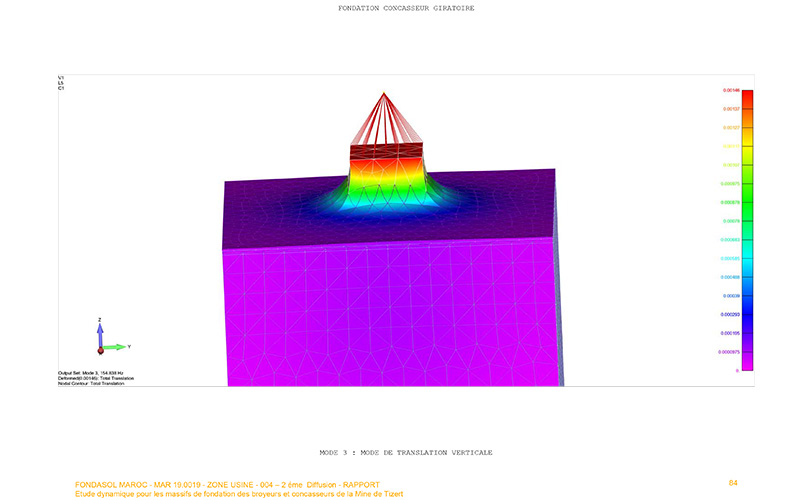Viewport: 812px width, 500px height.
Task: Click the Nodal Contour Total Translation text
Action: [x=90, y=384]
